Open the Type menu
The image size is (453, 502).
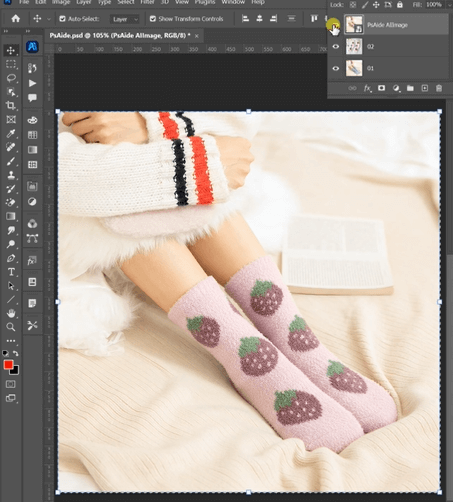pos(104,2)
